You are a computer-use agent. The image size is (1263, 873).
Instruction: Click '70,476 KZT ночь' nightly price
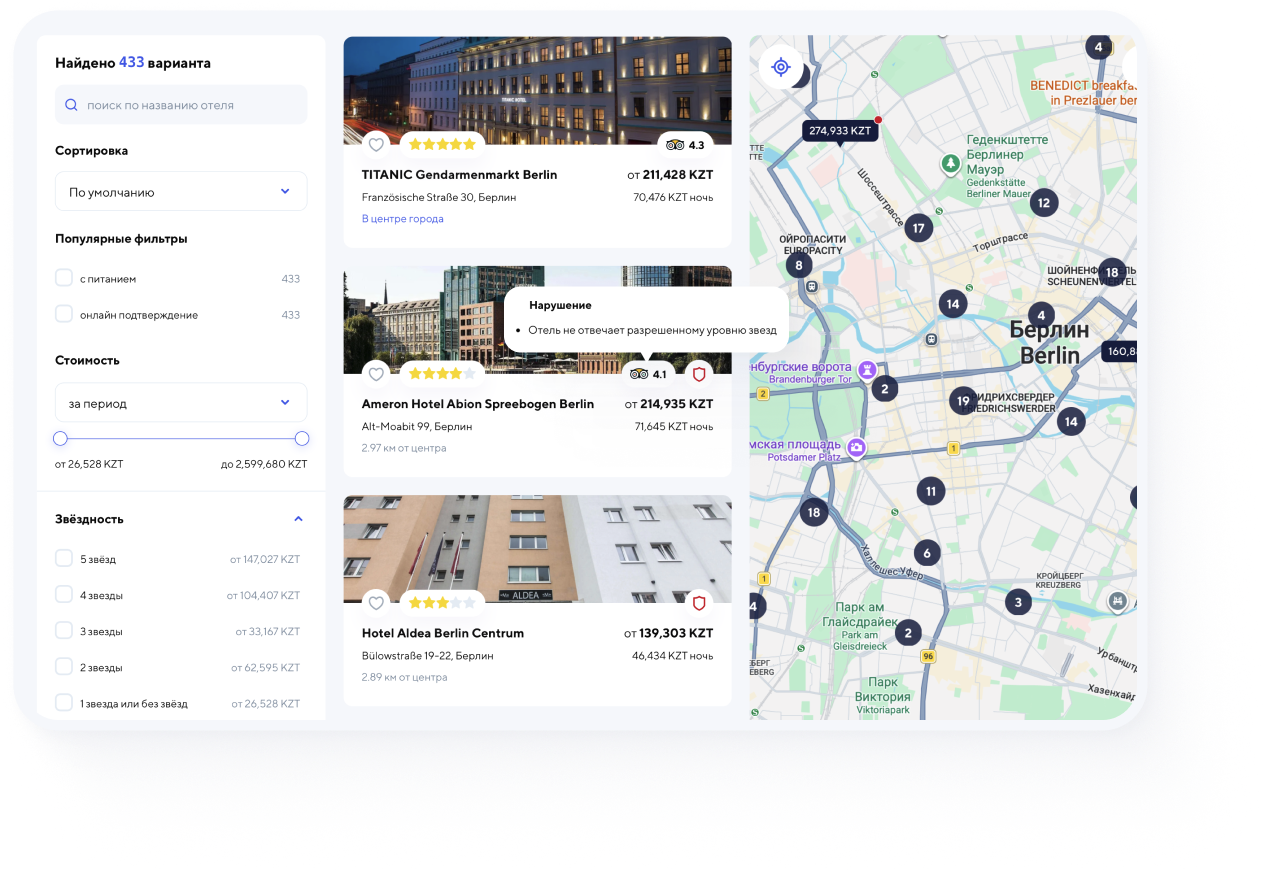[x=673, y=198]
